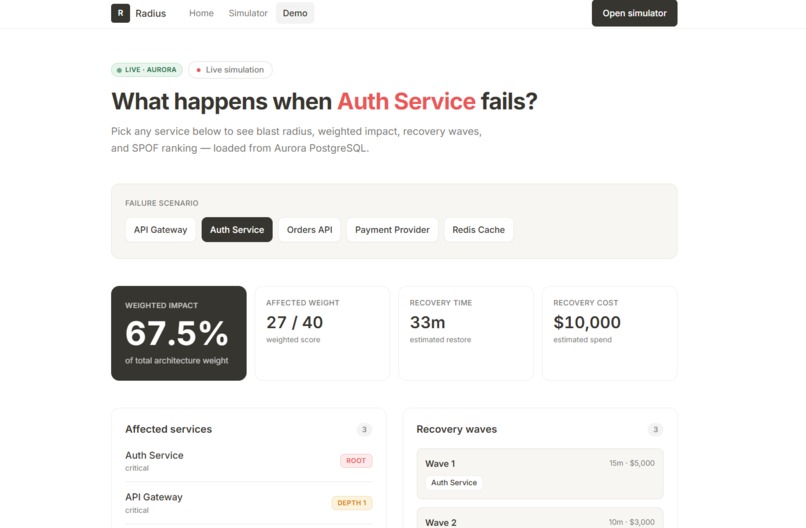Click the ROOT badge on Auth Service
Screen dimensions: 806x528
[356, 461]
